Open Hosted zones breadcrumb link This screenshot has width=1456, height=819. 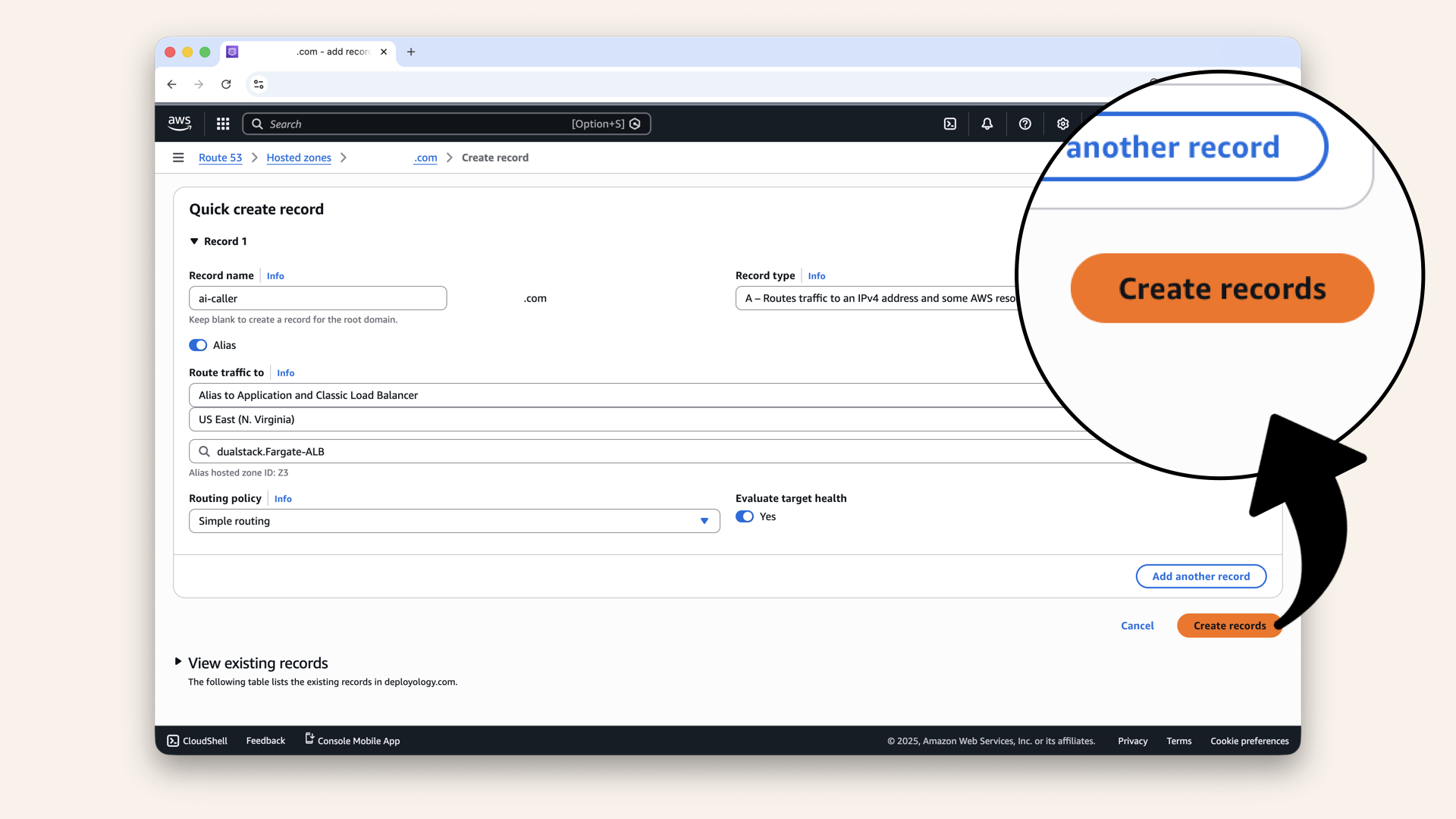tap(299, 158)
